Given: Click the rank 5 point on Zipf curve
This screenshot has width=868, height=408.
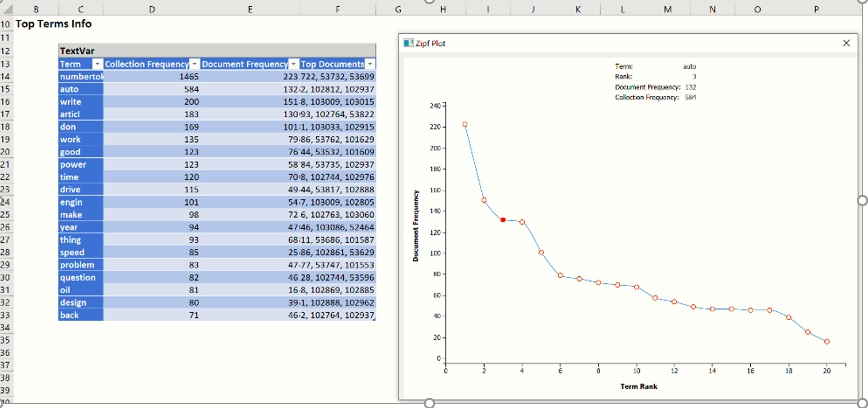Looking at the screenshot, I should coord(541,252).
